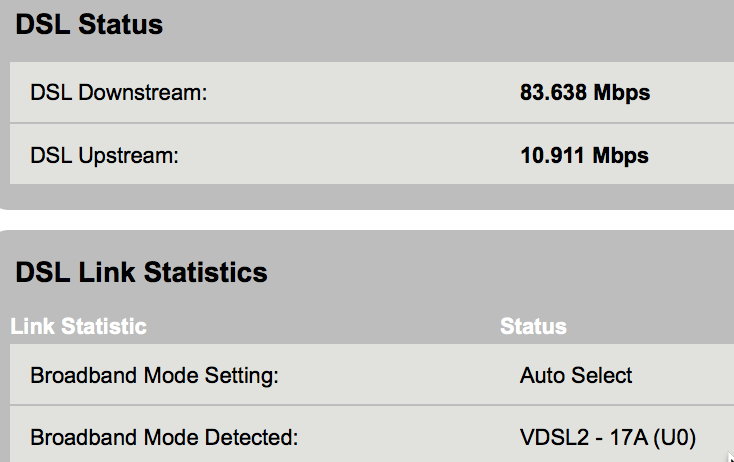
Task: Click the divider between the Broadband Mode rows
Action: click(x=367, y=405)
